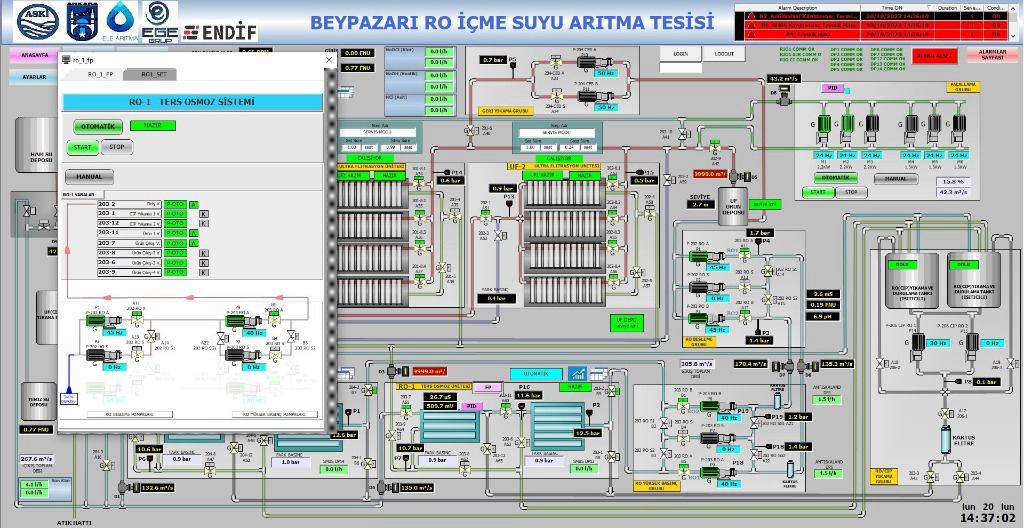Click the pink FP button in RO-1 unit
The height and width of the screenshot is (528, 1024).
(487, 387)
